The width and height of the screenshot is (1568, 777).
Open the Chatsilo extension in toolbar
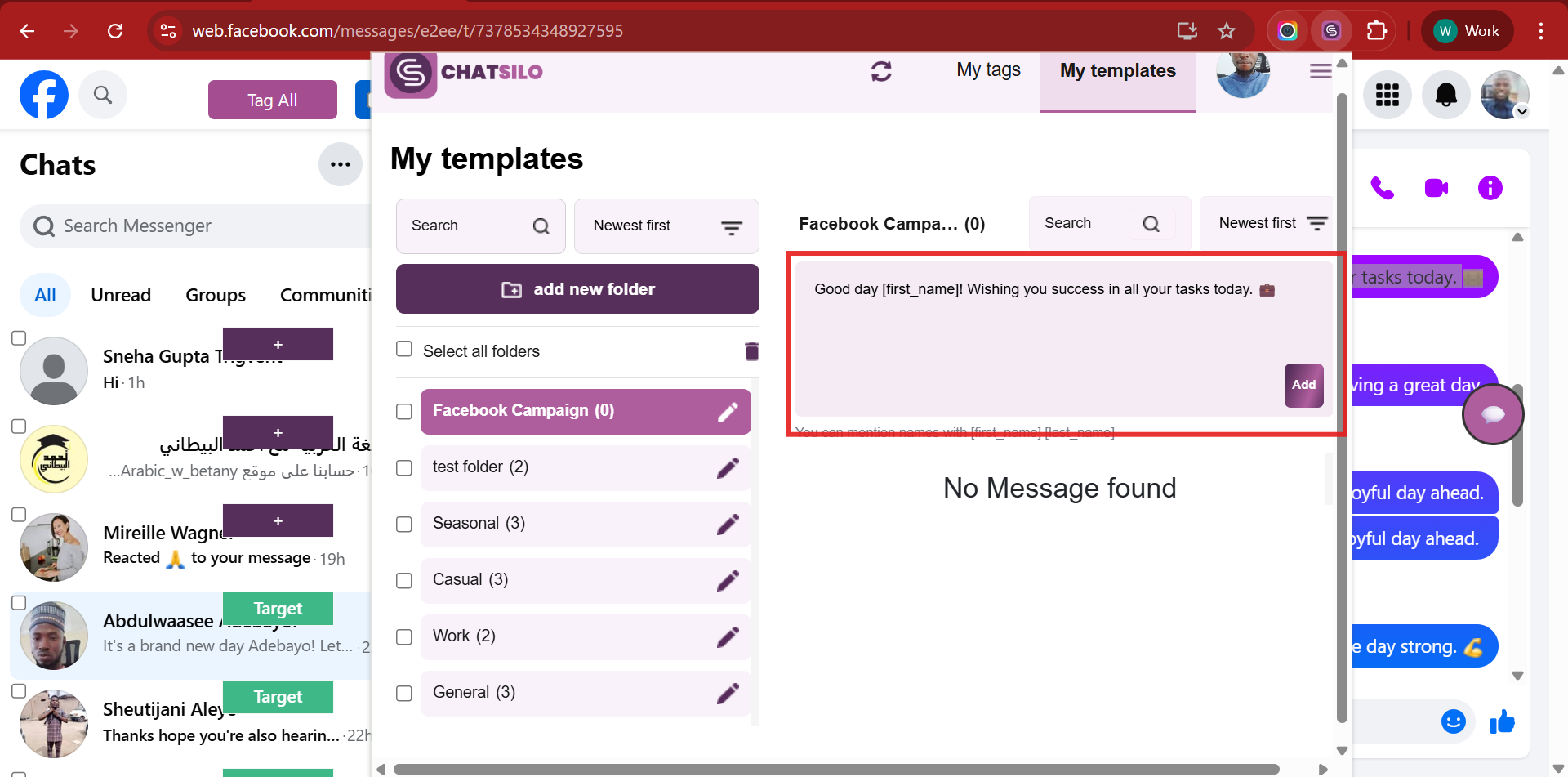coord(1332,31)
